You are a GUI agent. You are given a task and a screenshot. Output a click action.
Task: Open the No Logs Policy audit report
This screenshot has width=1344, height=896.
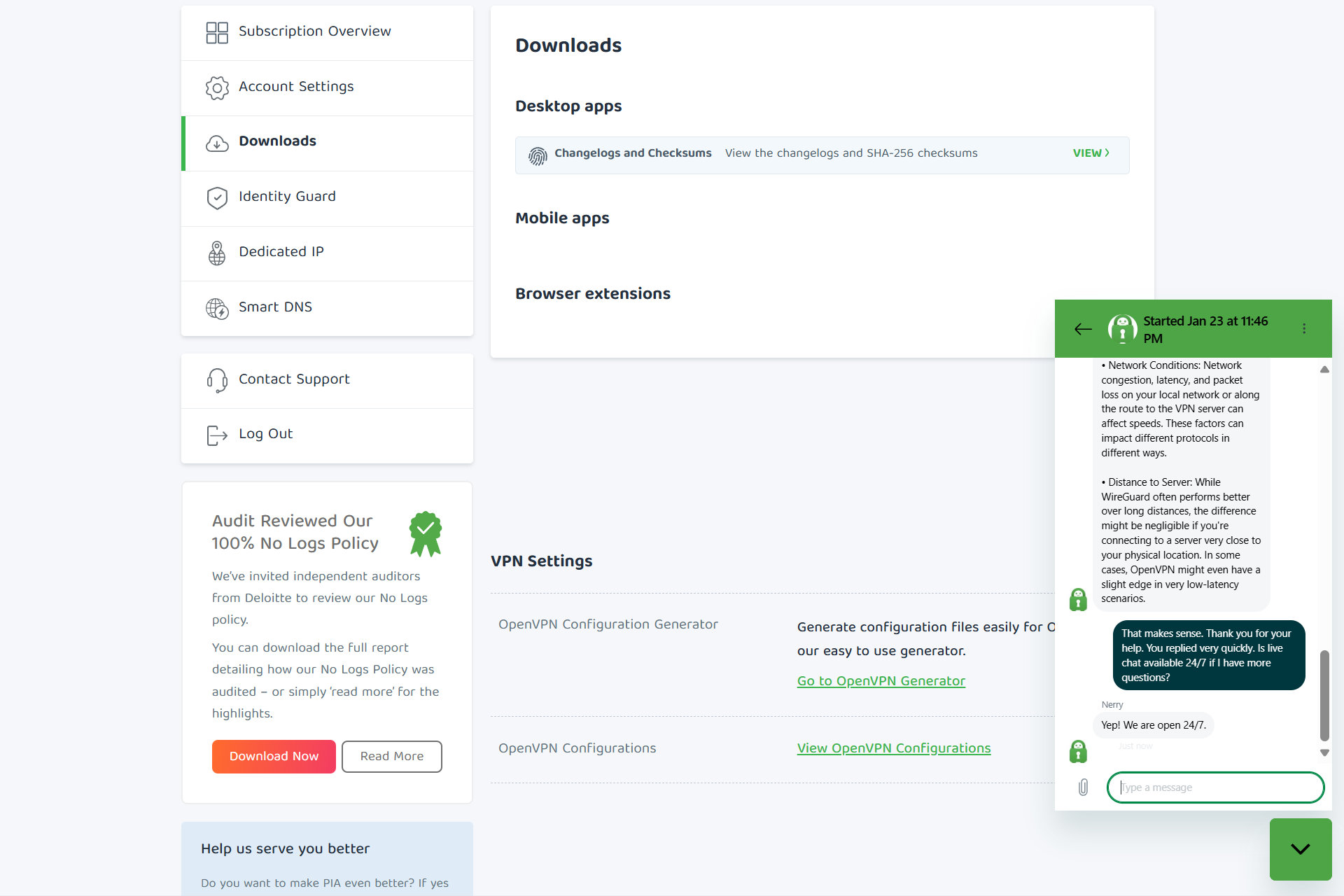pyautogui.click(x=273, y=756)
